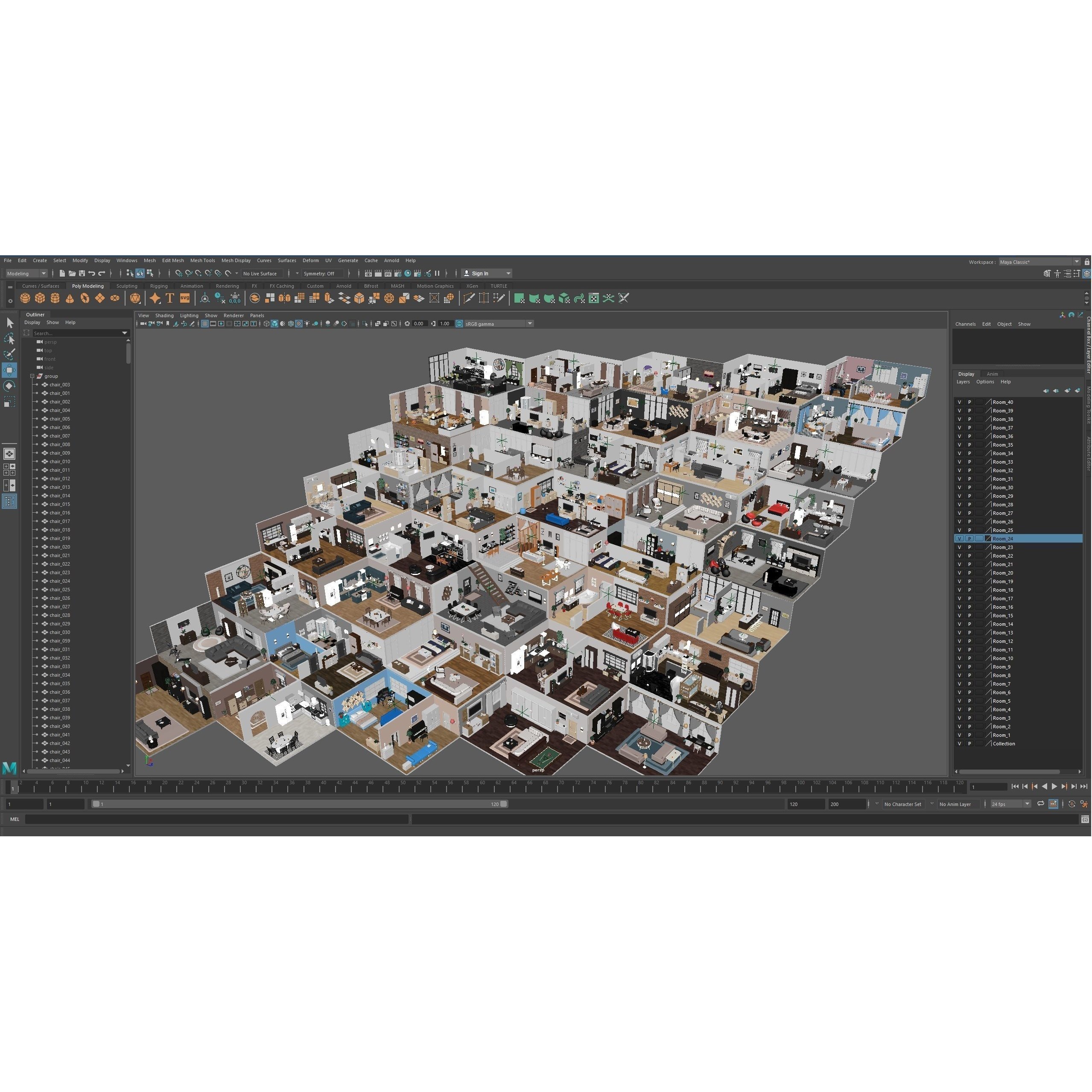This screenshot has height=1092, width=1092.
Task: Click the polygon Type (T) tool icon
Action: (x=169, y=298)
